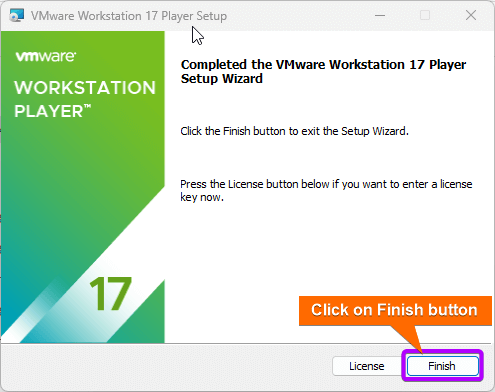The height and width of the screenshot is (392, 495).
Task: Open the License key entry button
Action: point(367,366)
